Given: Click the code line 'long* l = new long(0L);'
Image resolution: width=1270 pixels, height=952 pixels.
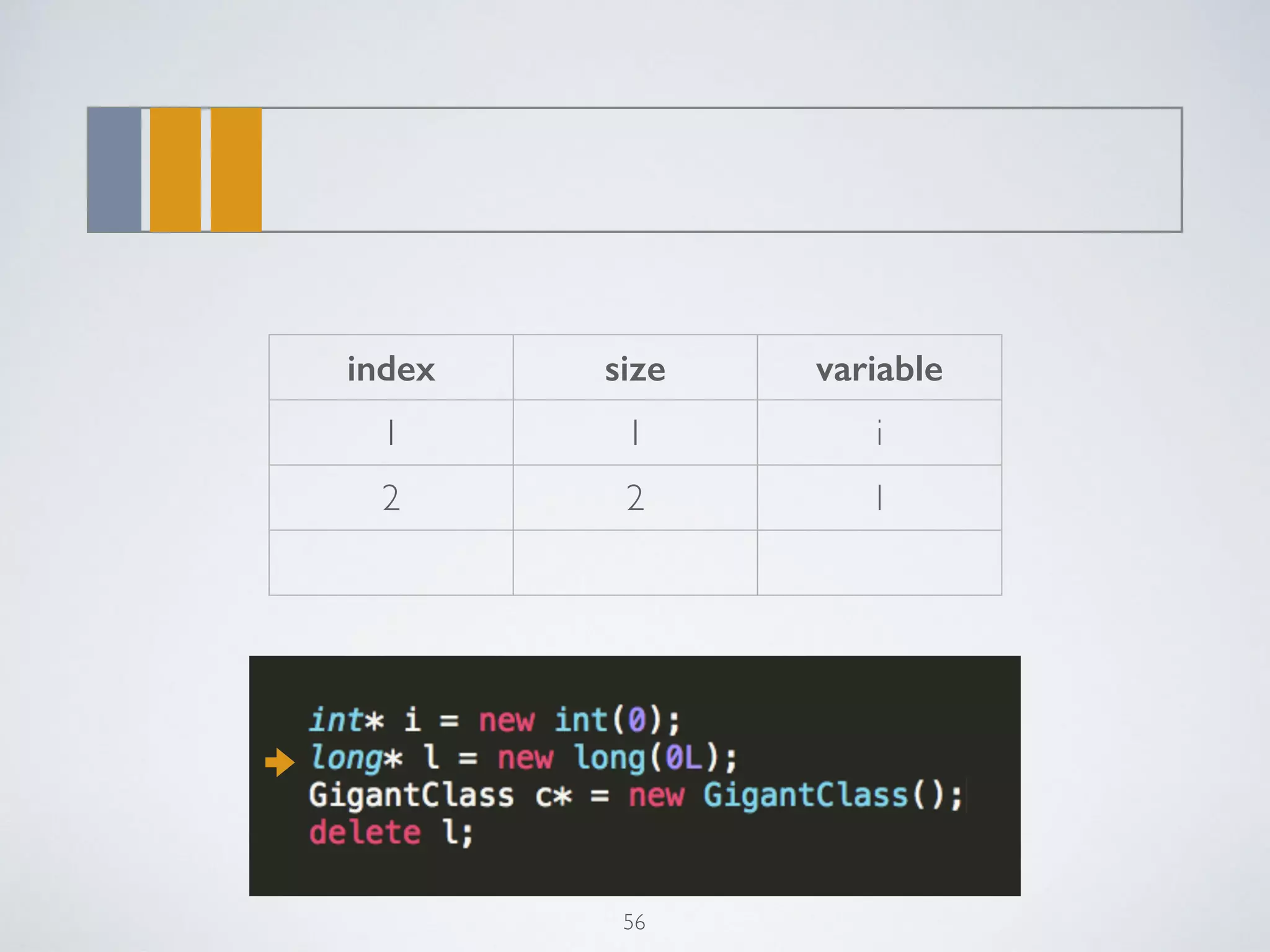Looking at the screenshot, I should click(x=523, y=757).
